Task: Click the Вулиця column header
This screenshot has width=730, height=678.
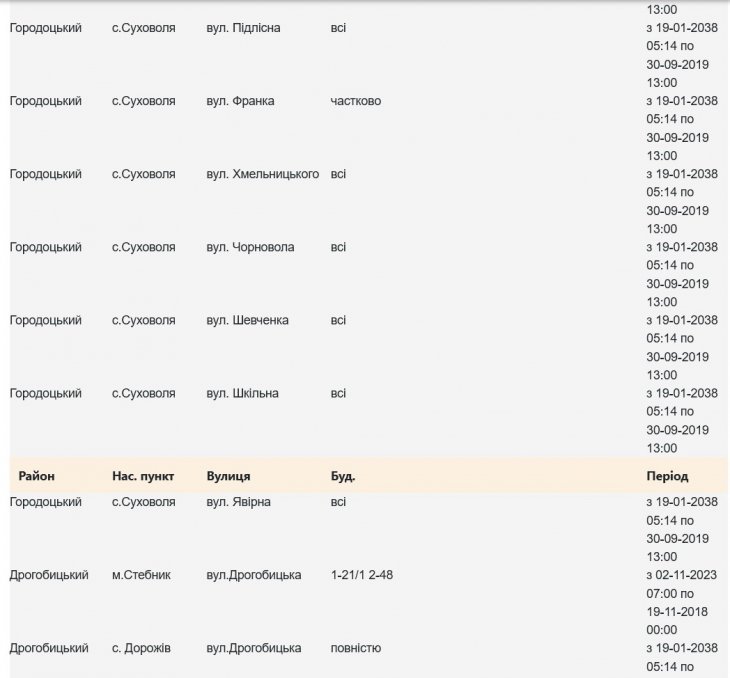Action: click(x=228, y=476)
